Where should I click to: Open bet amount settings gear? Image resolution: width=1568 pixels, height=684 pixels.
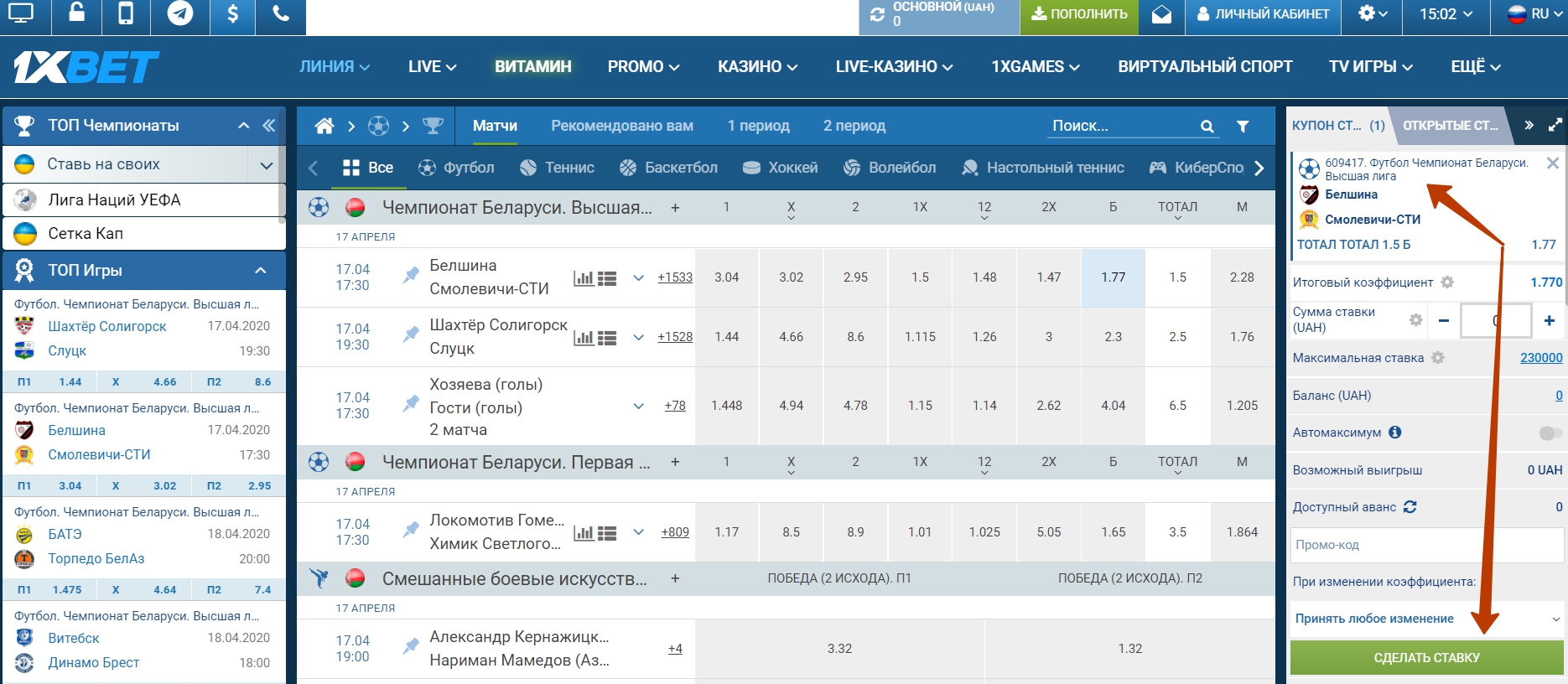1415,320
